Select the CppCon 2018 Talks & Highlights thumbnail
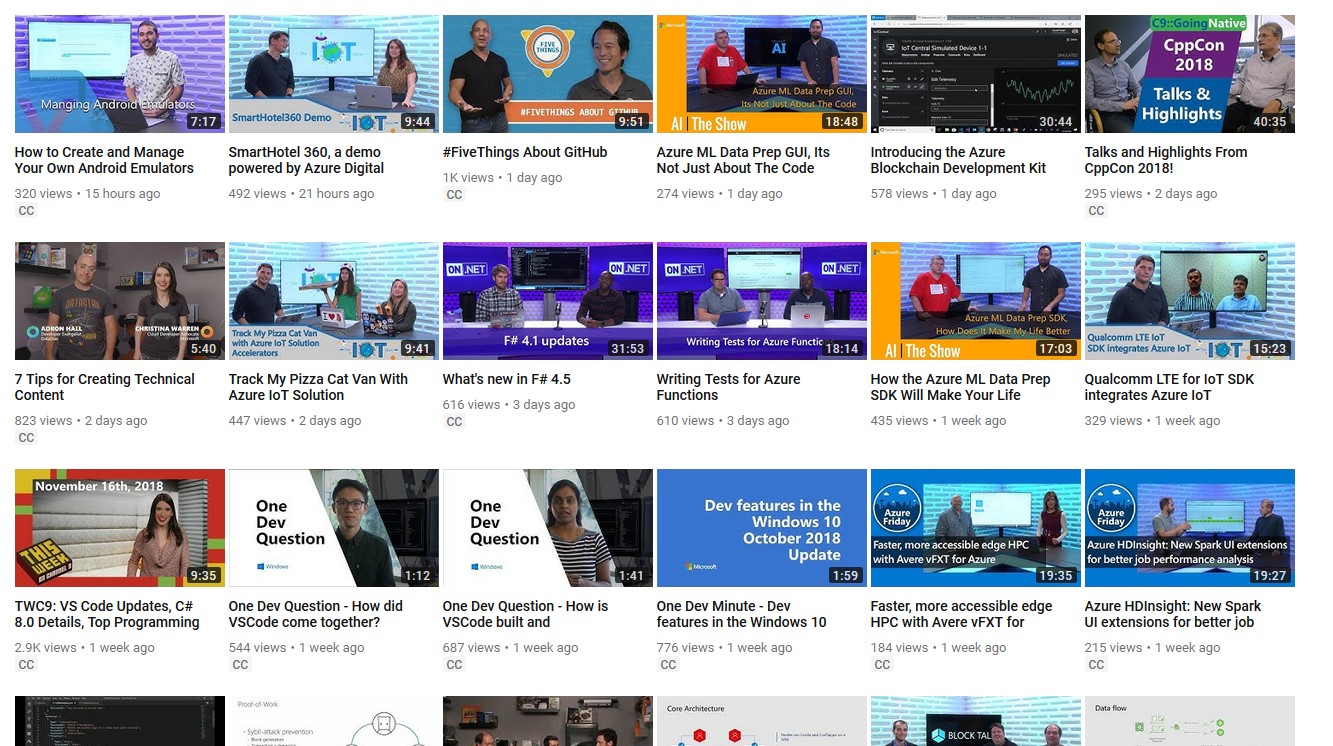This screenshot has height=746, width=1333. tap(1190, 74)
